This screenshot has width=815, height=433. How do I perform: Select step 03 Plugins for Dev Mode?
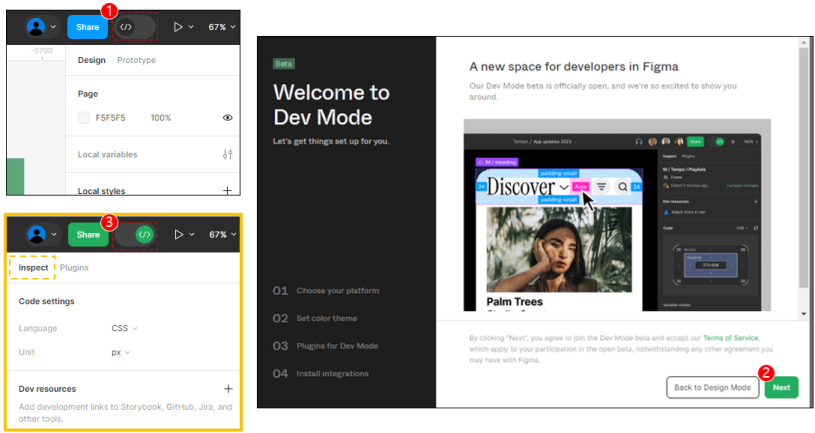click(325, 346)
